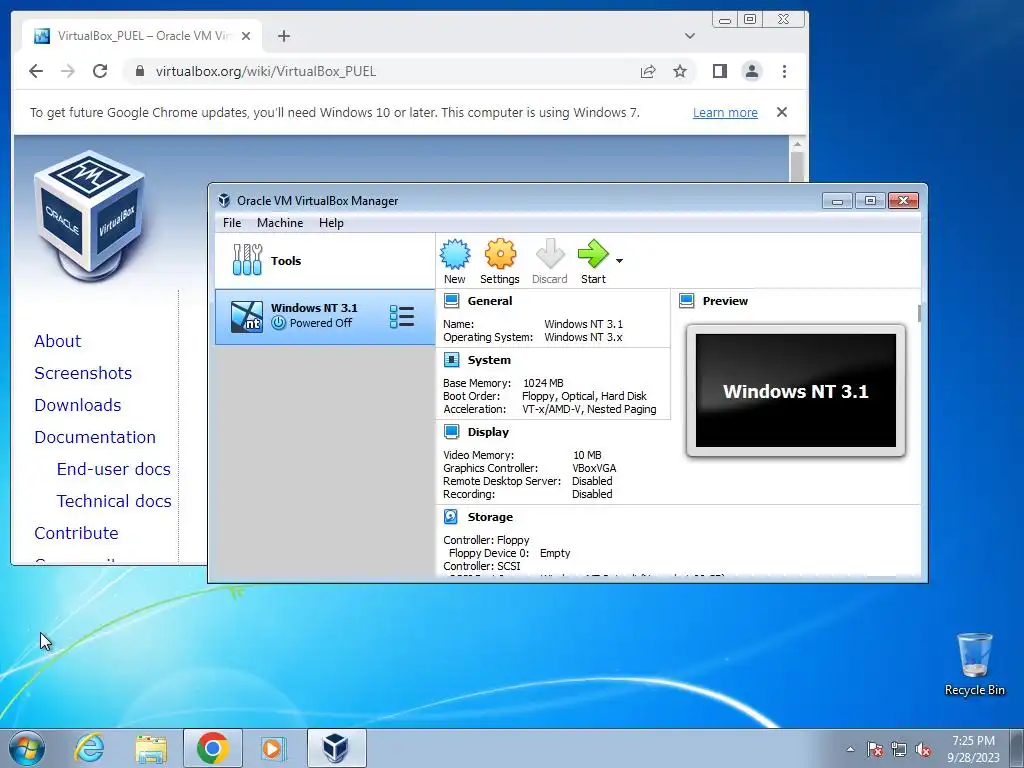
Task: Click the Chrome page scrollbar up arrow
Action: (797, 143)
